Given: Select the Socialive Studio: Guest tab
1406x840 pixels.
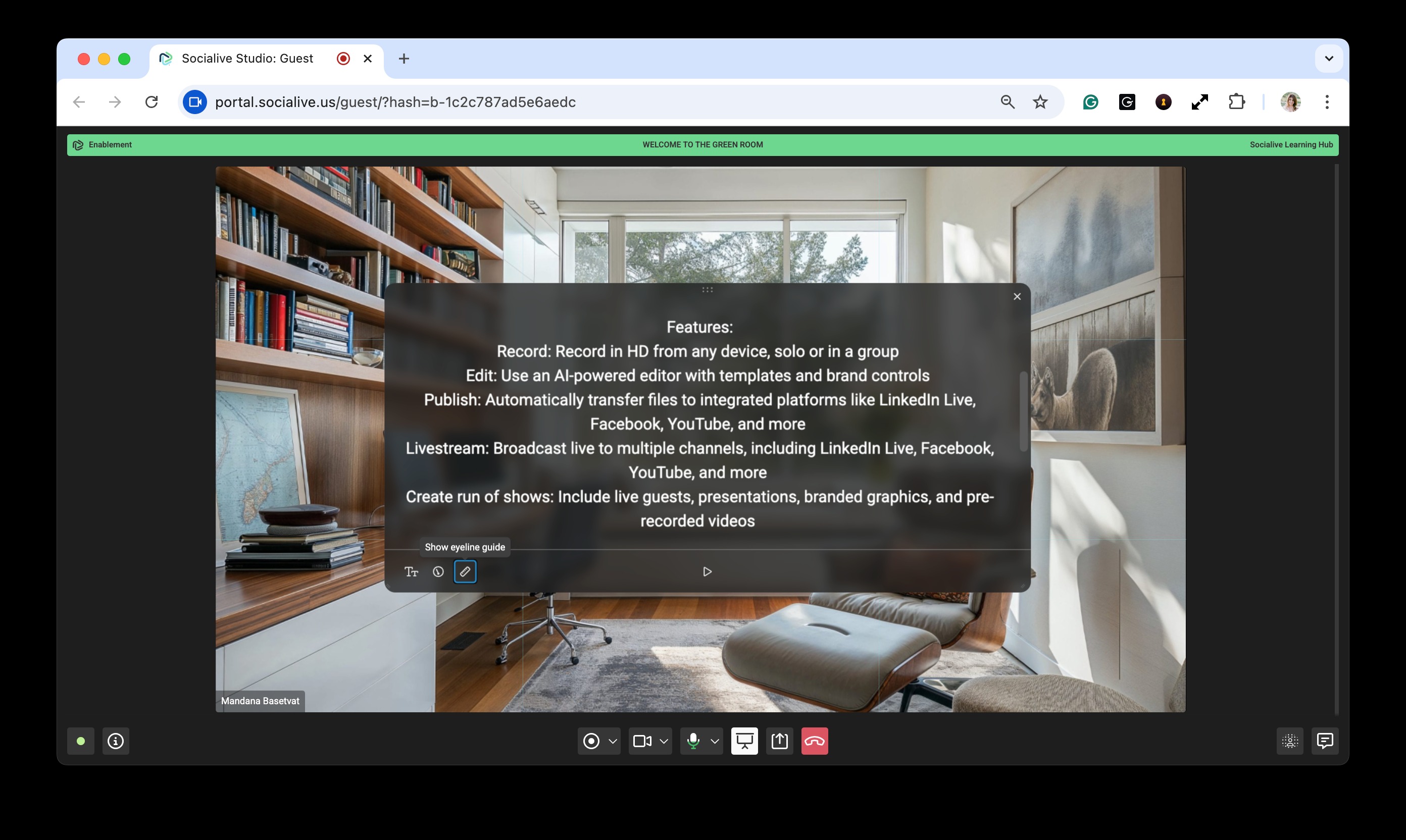Looking at the screenshot, I should tap(247, 59).
